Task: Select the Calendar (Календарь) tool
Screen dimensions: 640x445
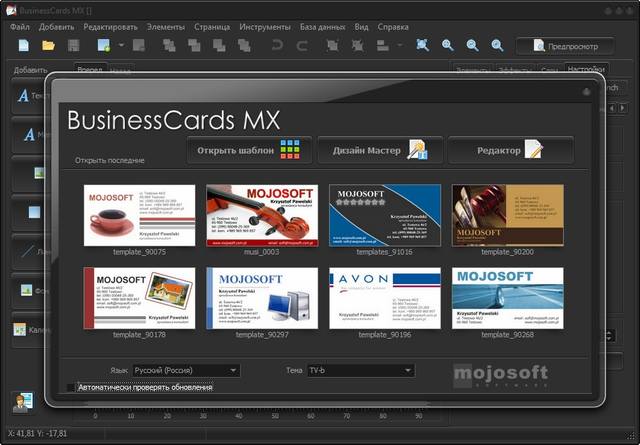Action: [x=29, y=329]
